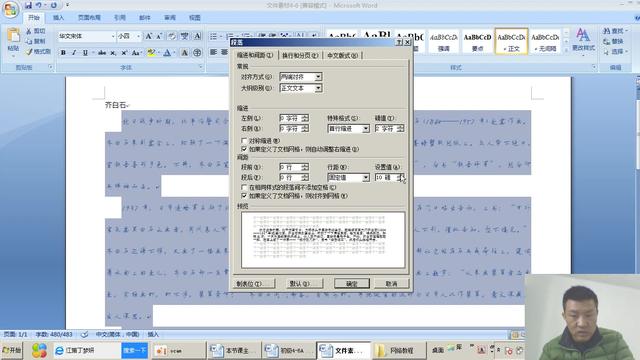Switch to 缩进和间距 tab
This screenshot has width=640, height=360.
(255, 55)
